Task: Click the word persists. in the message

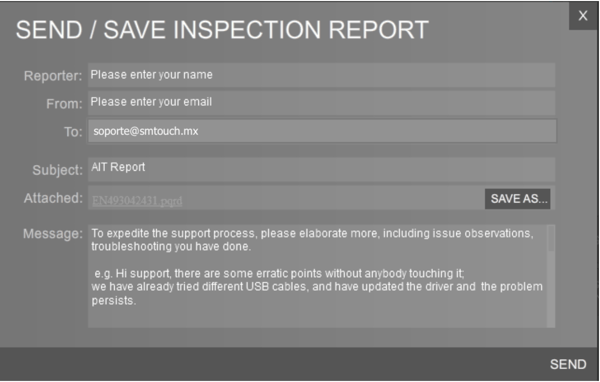Action: [x=114, y=301]
